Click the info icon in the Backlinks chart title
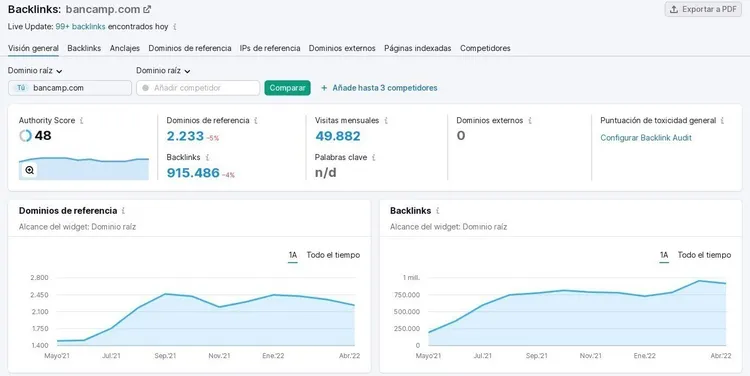 tap(437, 210)
